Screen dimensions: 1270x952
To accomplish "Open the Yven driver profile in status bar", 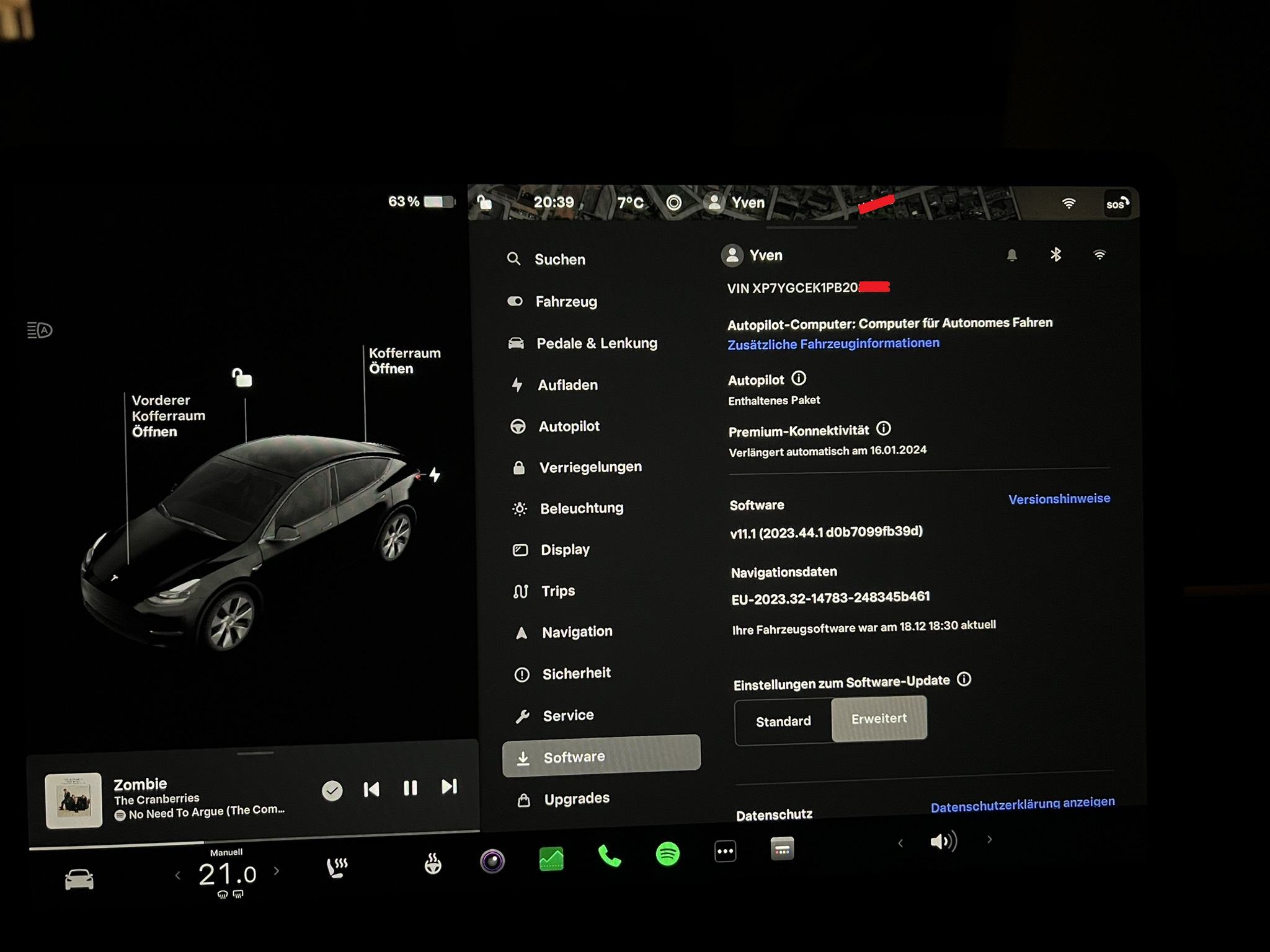I will pyautogui.click(x=735, y=203).
